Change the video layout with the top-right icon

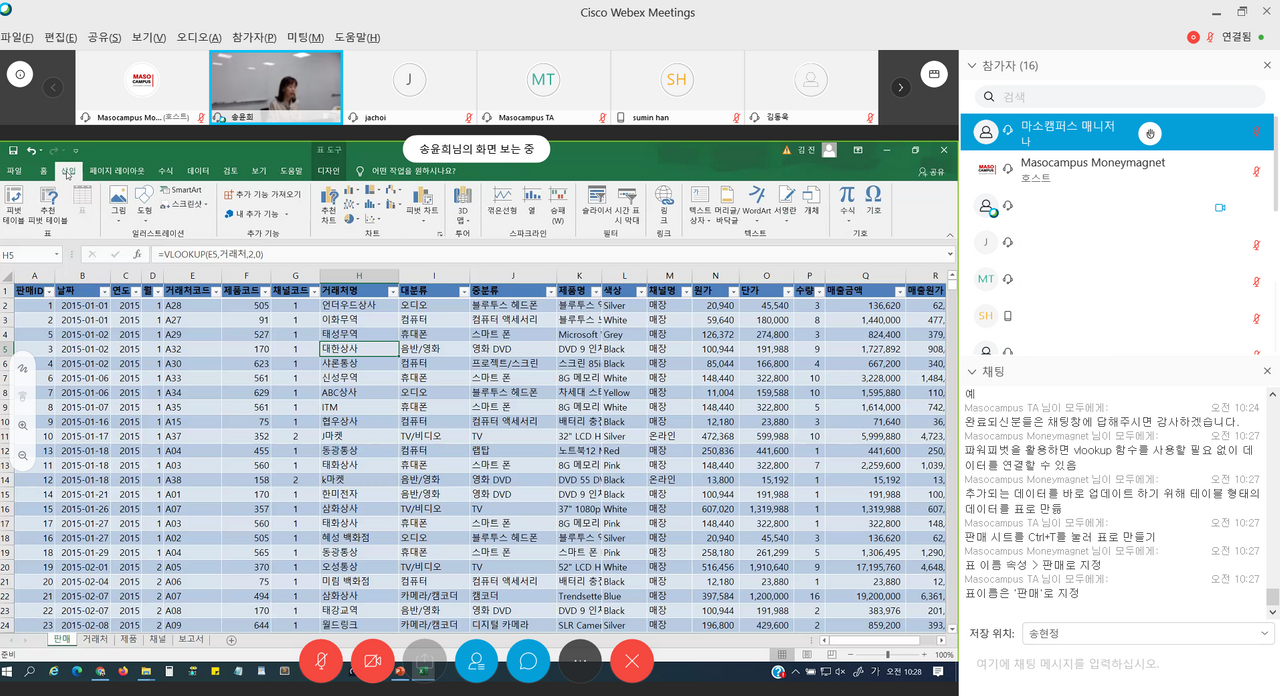[934, 74]
